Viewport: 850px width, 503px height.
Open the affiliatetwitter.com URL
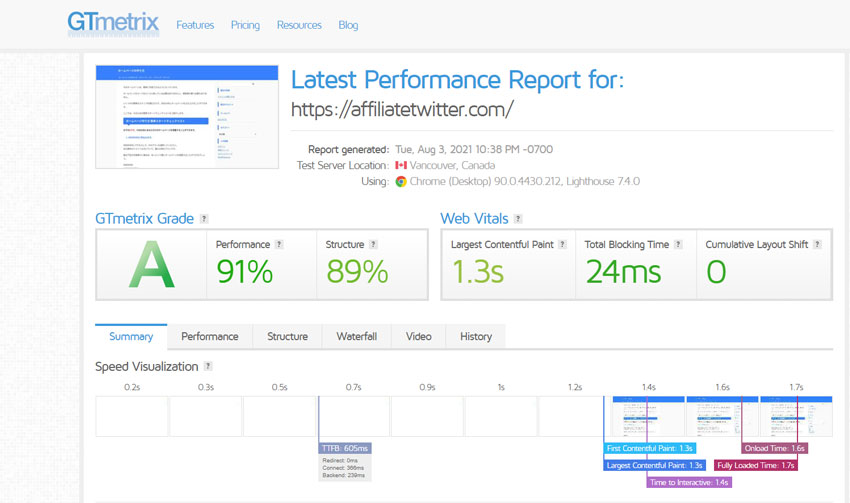[402, 109]
